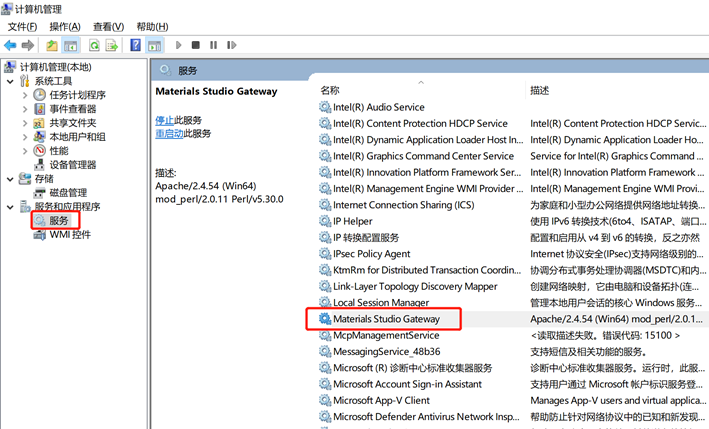Expand the 任务计划程序 tree node
The width and height of the screenshot is (709, 429).
pos(25,95)
